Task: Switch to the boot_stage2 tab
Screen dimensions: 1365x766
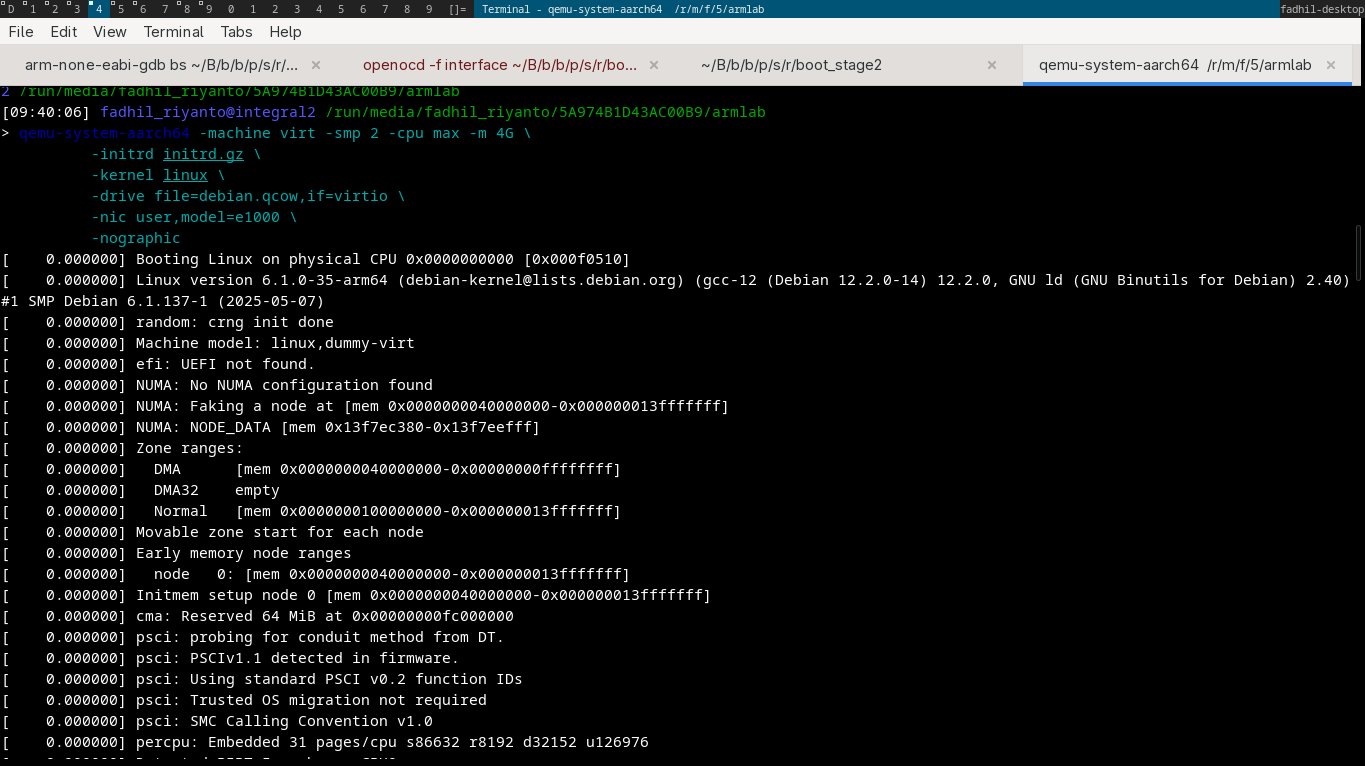Action: [791, 65]
